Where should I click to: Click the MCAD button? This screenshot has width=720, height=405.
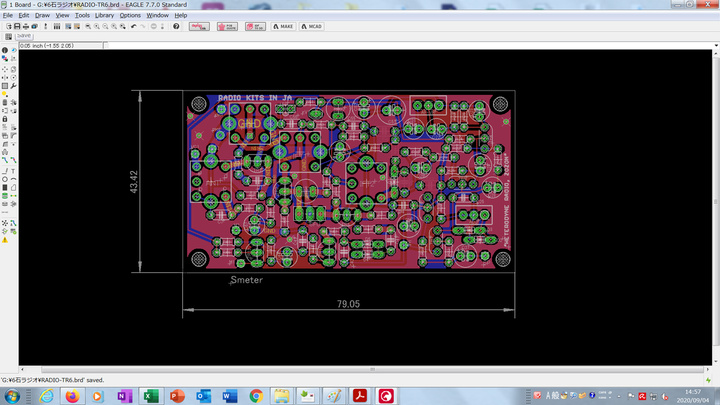[312, 26]
